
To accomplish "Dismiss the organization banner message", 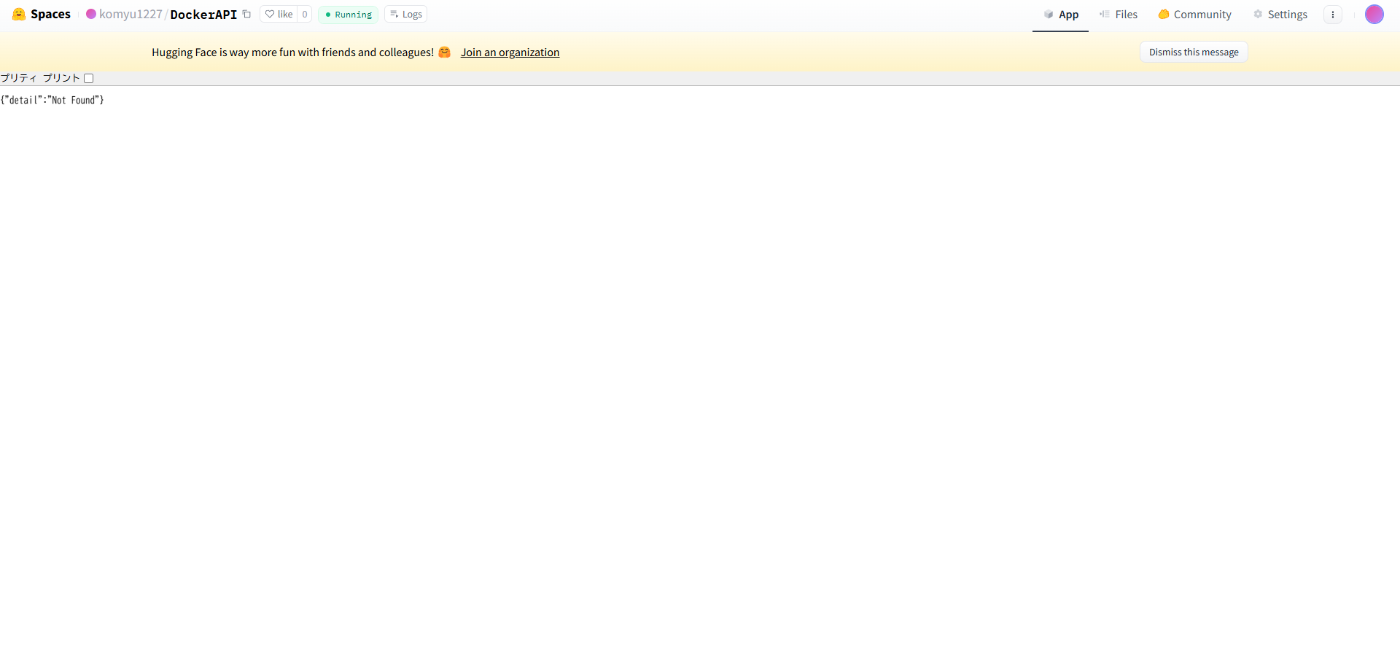I will click(1193, 52).
